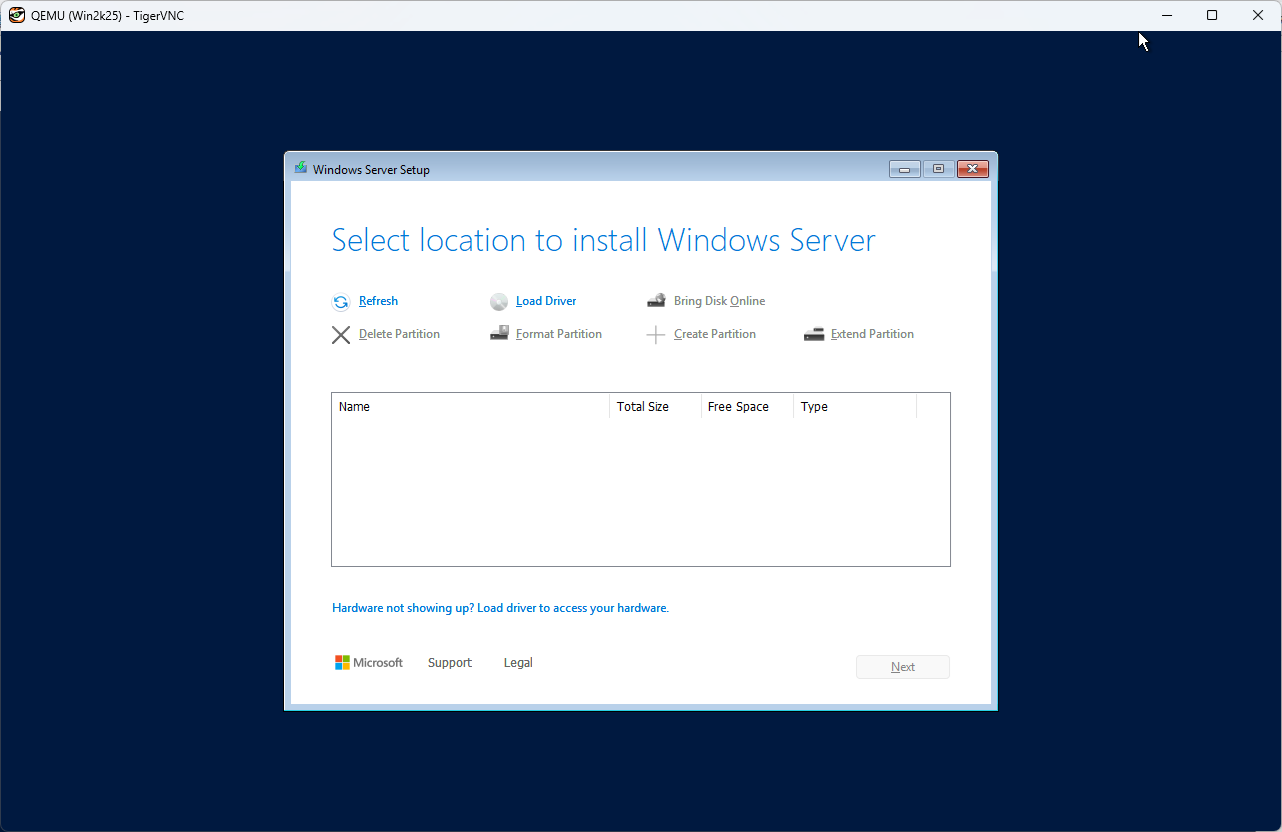Click the Windows Server Setup title icon
The height and width of the screenshot is (832, 1282).
(301, 169)
